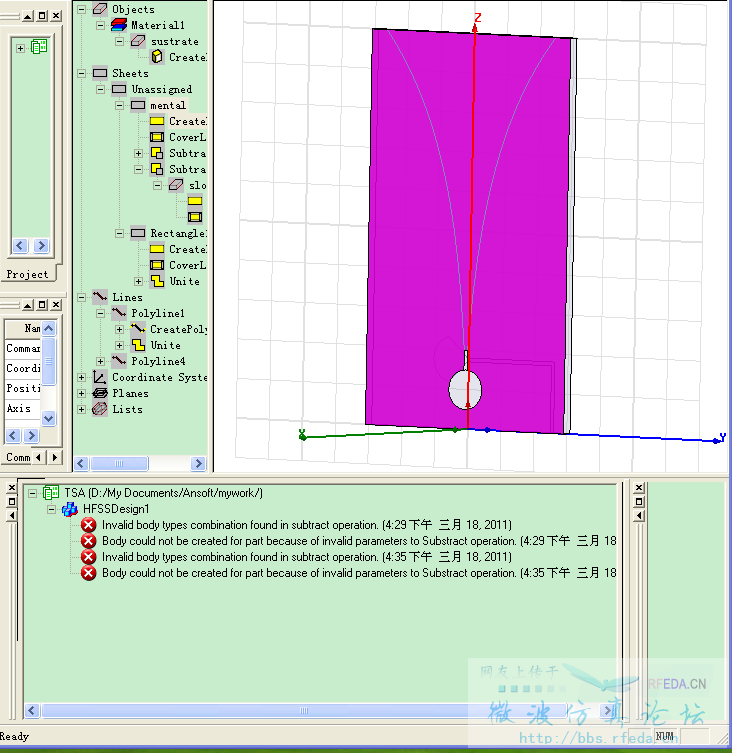The height and width of the screenshot is (753, 732).
Task: Expand the Lists node
Action: (82, 410)
